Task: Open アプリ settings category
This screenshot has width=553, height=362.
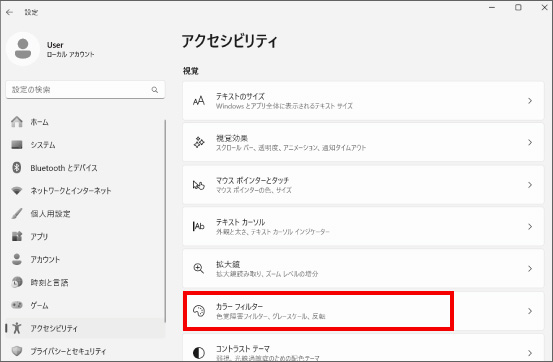Action: (85, 236)
